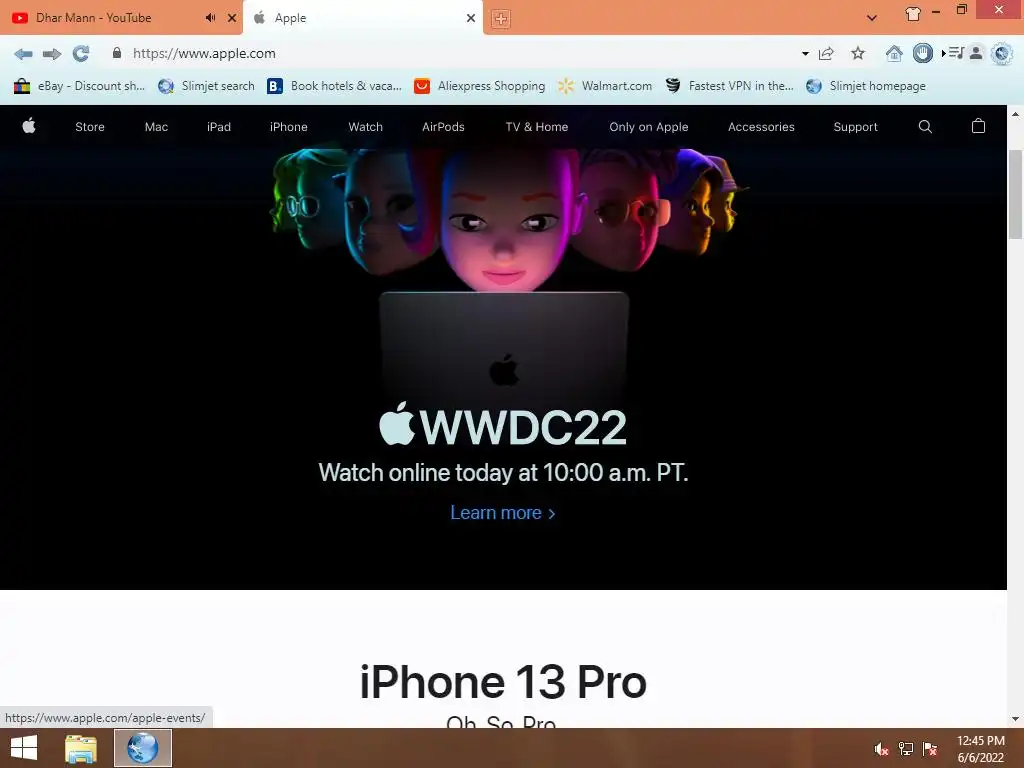Open the address bar history dropdown arrow
The image size is (1024, 768).
tap(805, 54)
